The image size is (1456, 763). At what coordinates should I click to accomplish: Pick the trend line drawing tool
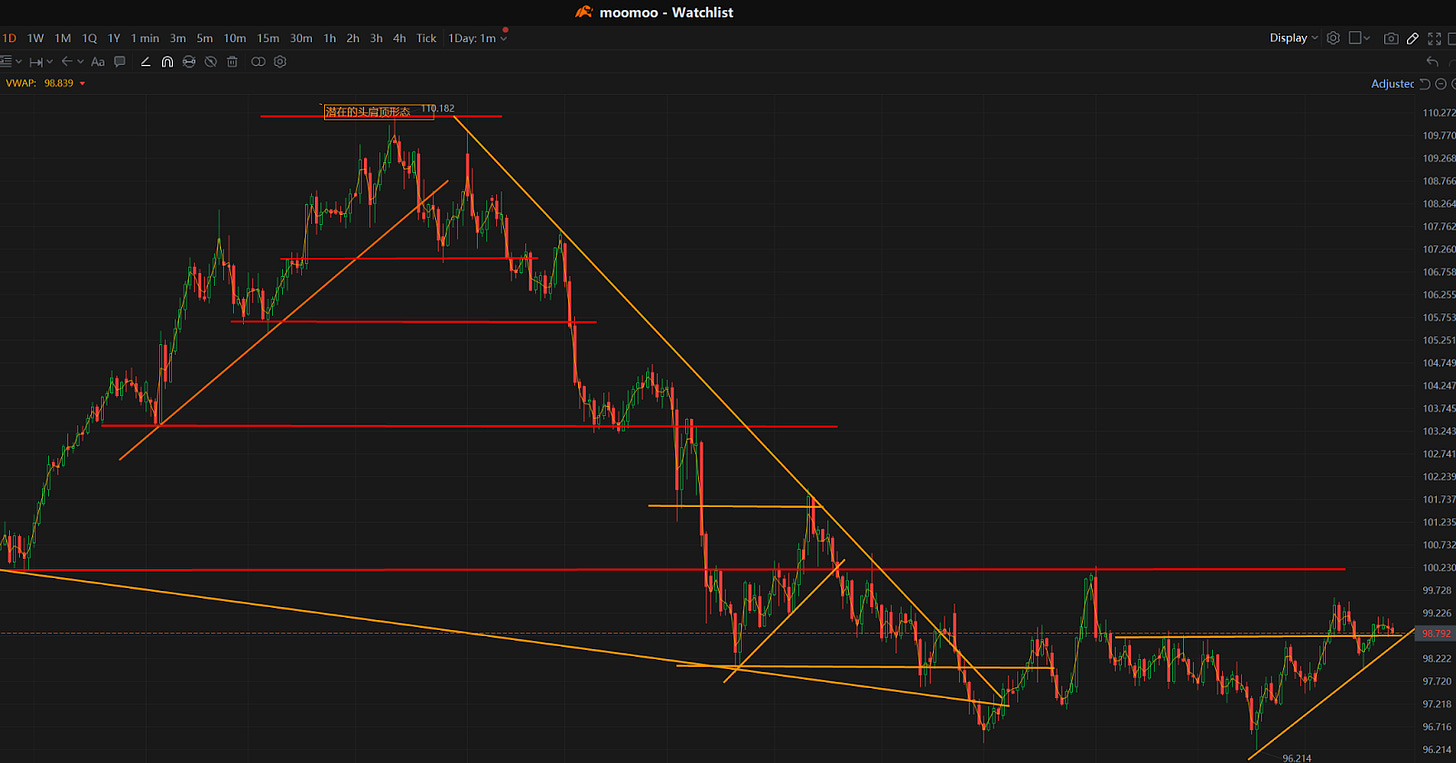(146, 61)
